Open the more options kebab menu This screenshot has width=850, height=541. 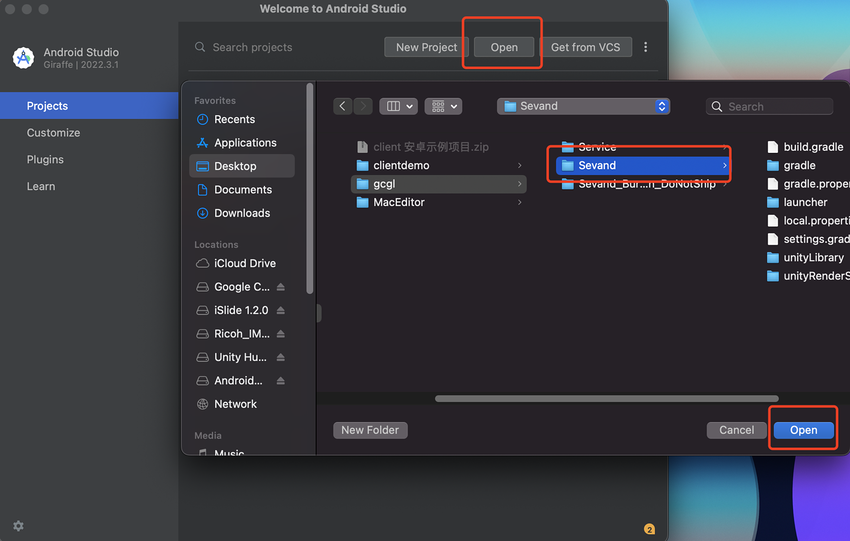645,47
